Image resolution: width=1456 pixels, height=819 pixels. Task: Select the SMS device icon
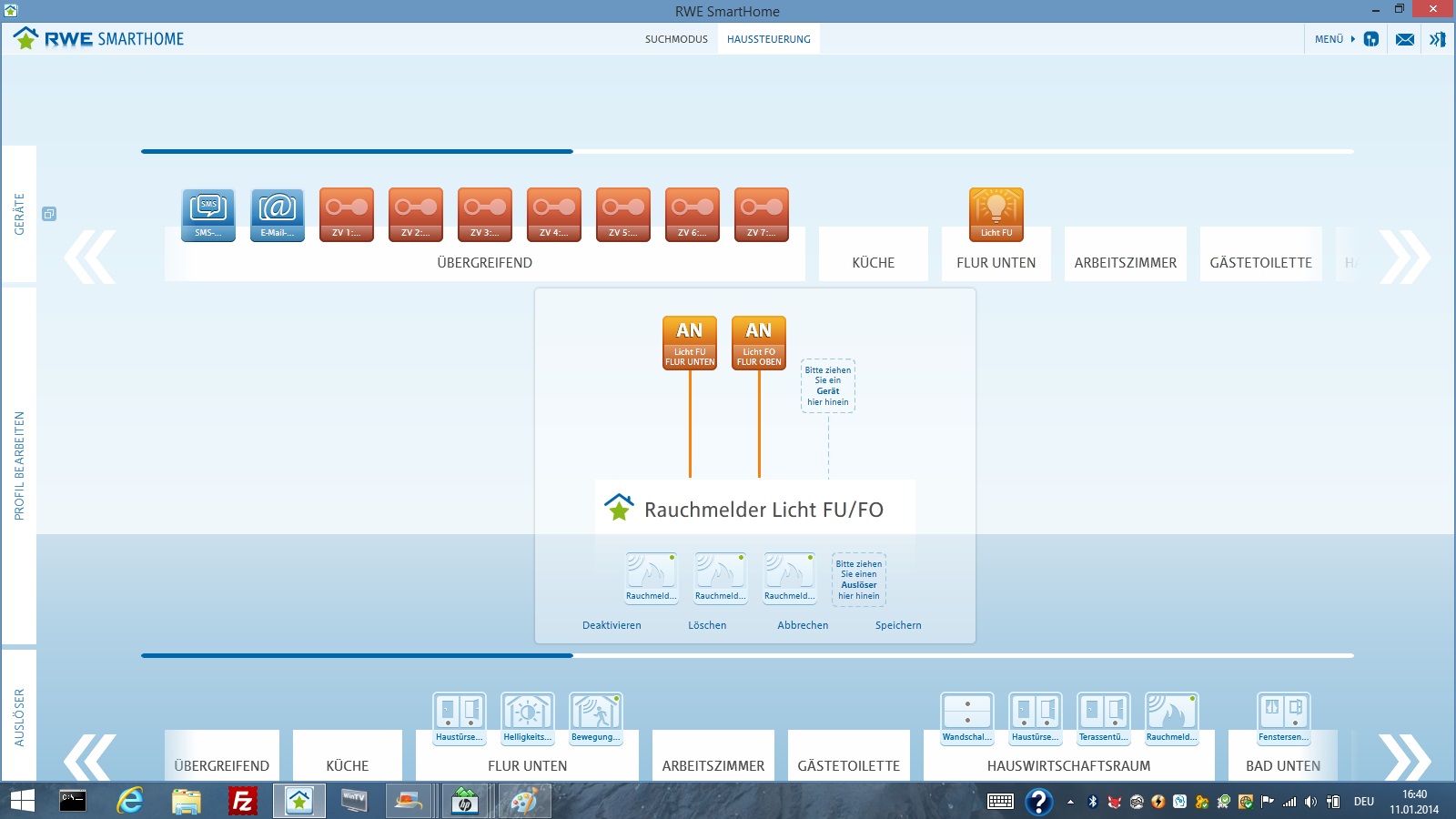click(x=208, y=215)
